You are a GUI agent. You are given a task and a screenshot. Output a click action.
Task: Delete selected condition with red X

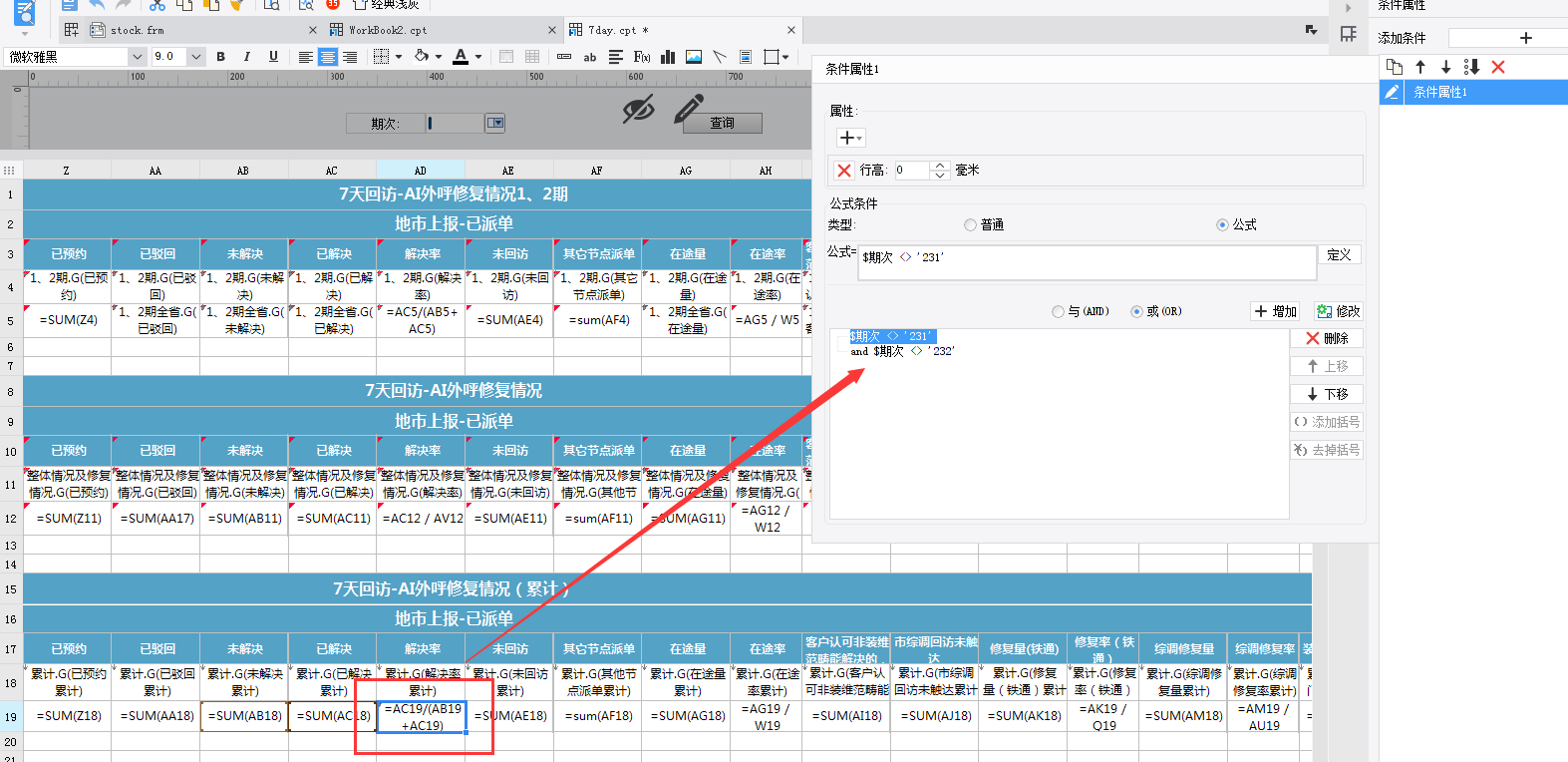(1498, 67)
